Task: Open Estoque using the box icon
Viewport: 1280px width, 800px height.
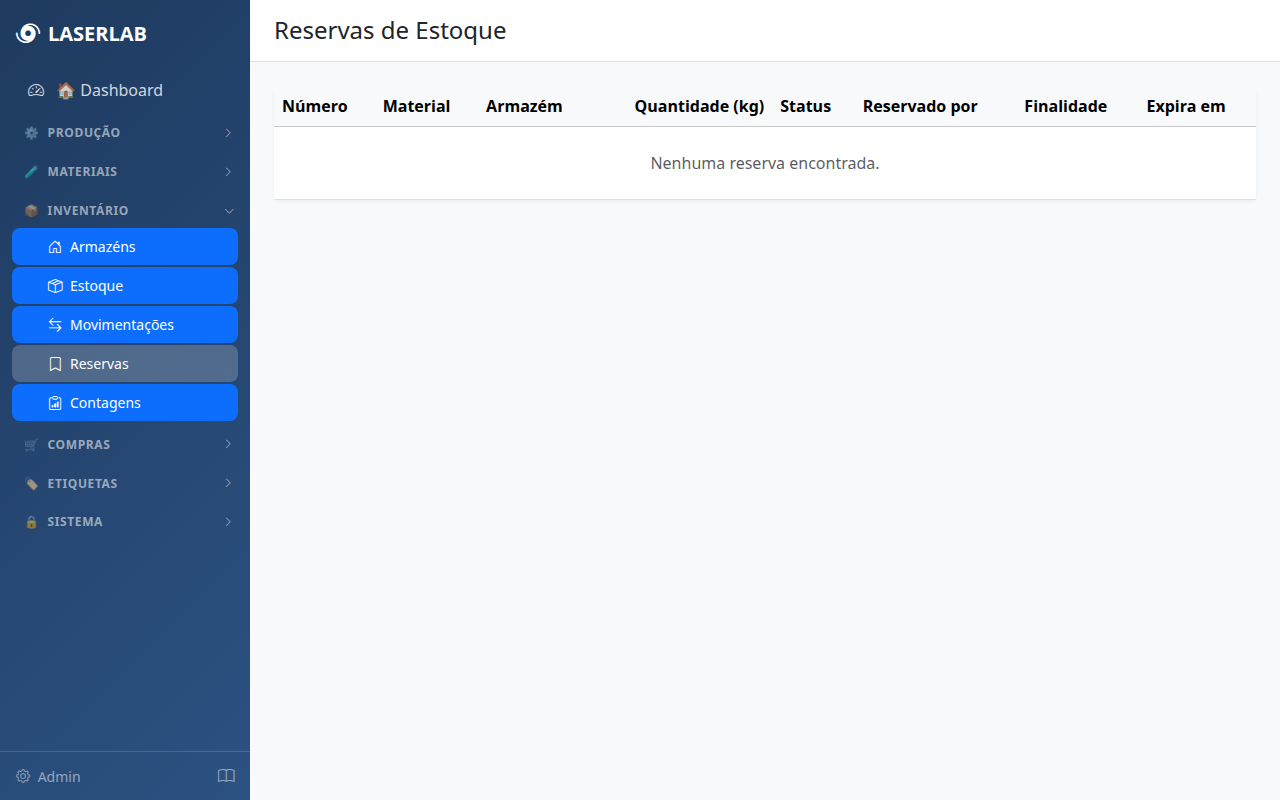Action: (x=55, y=285)
